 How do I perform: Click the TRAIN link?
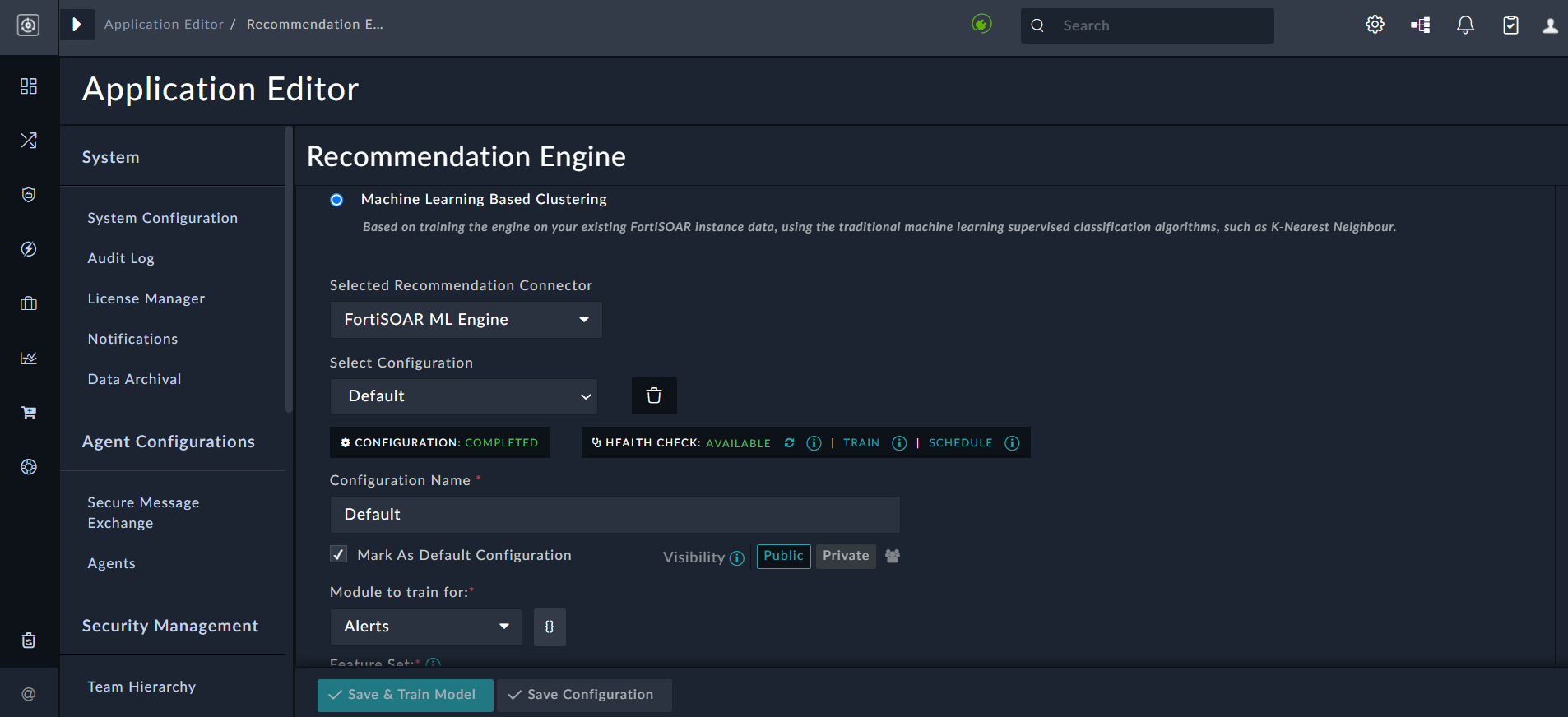861,443
